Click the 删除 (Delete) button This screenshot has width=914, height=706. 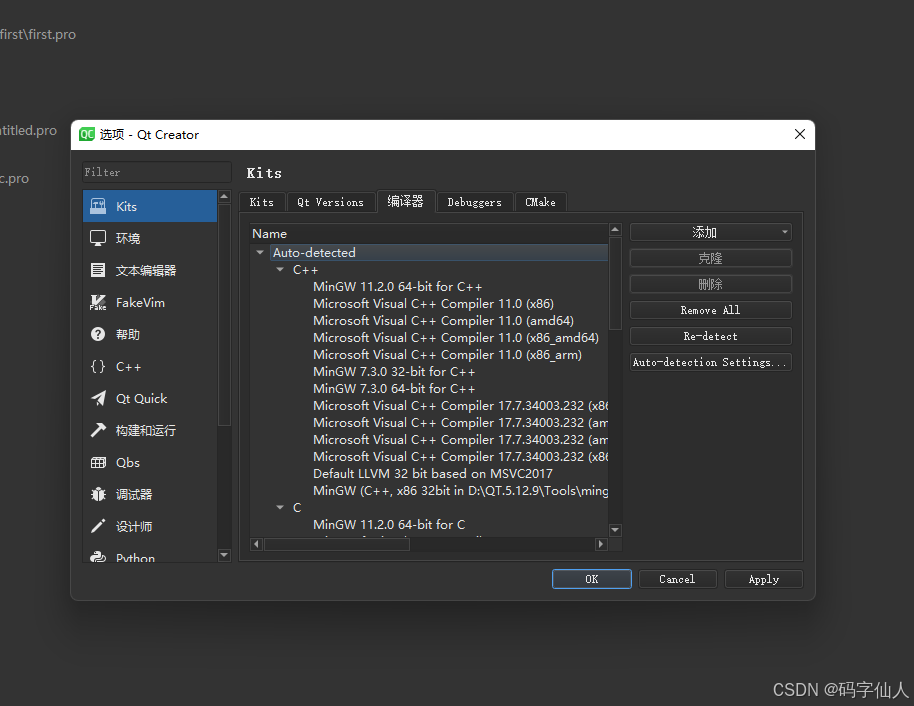click(x=711, y=284)
